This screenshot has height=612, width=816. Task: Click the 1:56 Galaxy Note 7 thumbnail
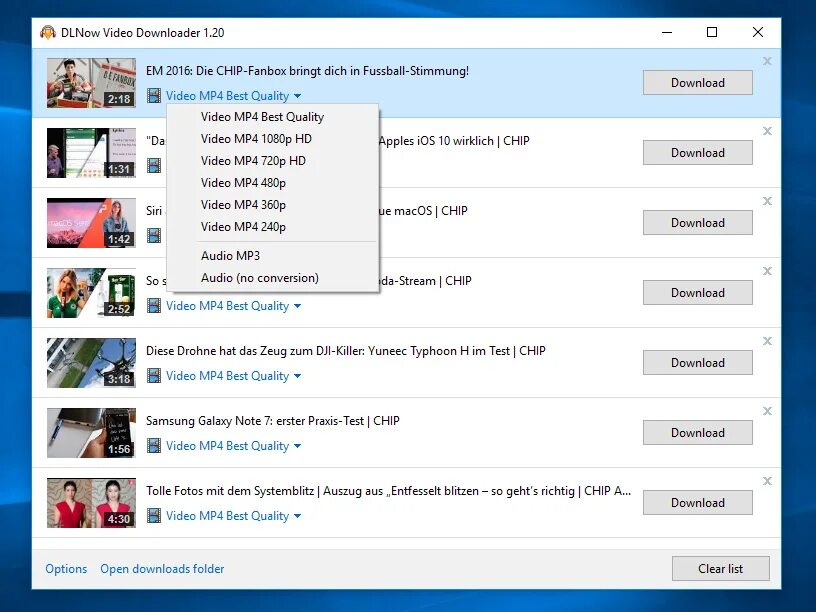tap(91, 433)
